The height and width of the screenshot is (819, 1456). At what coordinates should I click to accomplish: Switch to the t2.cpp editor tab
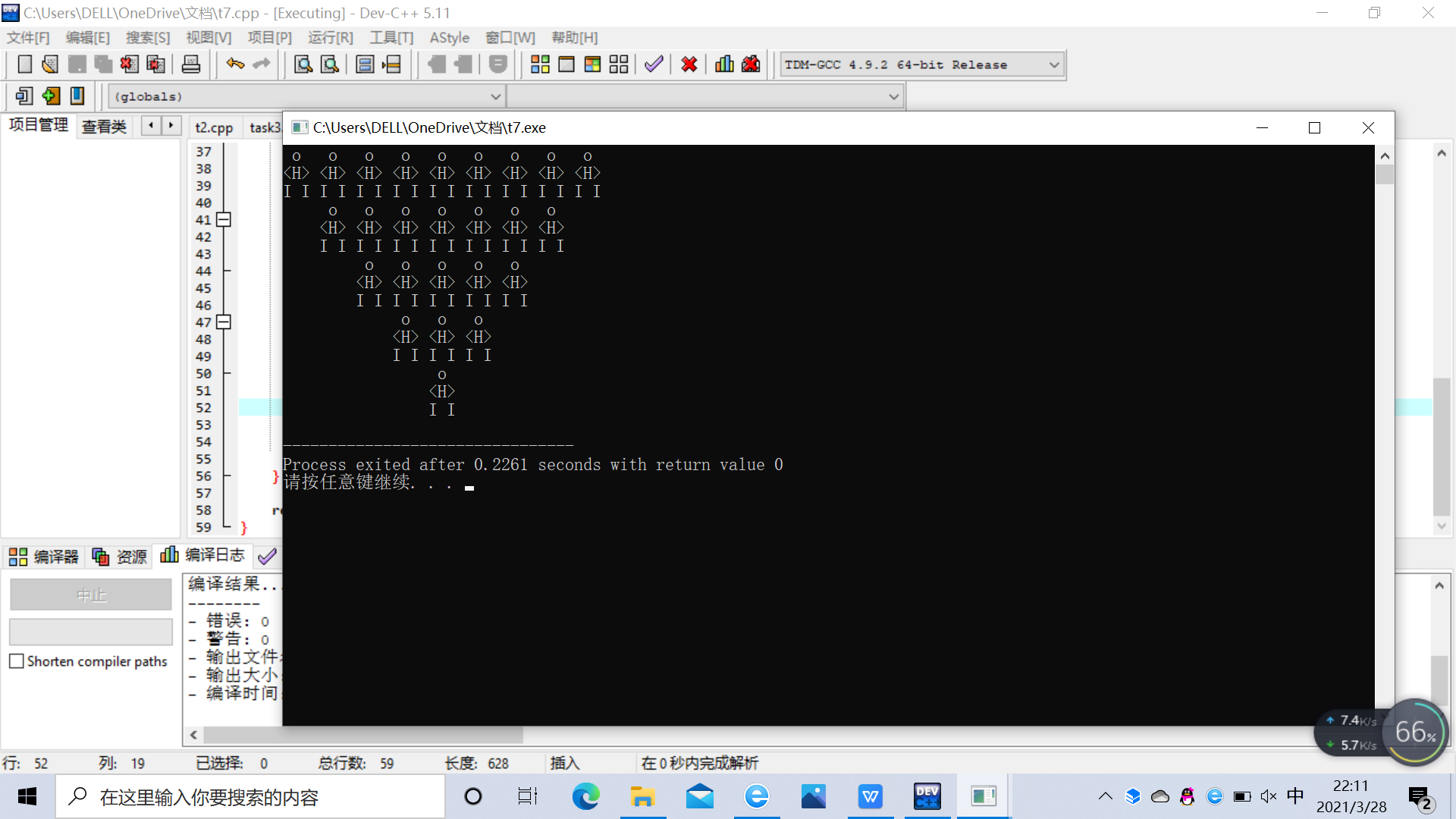pos(214,127)
